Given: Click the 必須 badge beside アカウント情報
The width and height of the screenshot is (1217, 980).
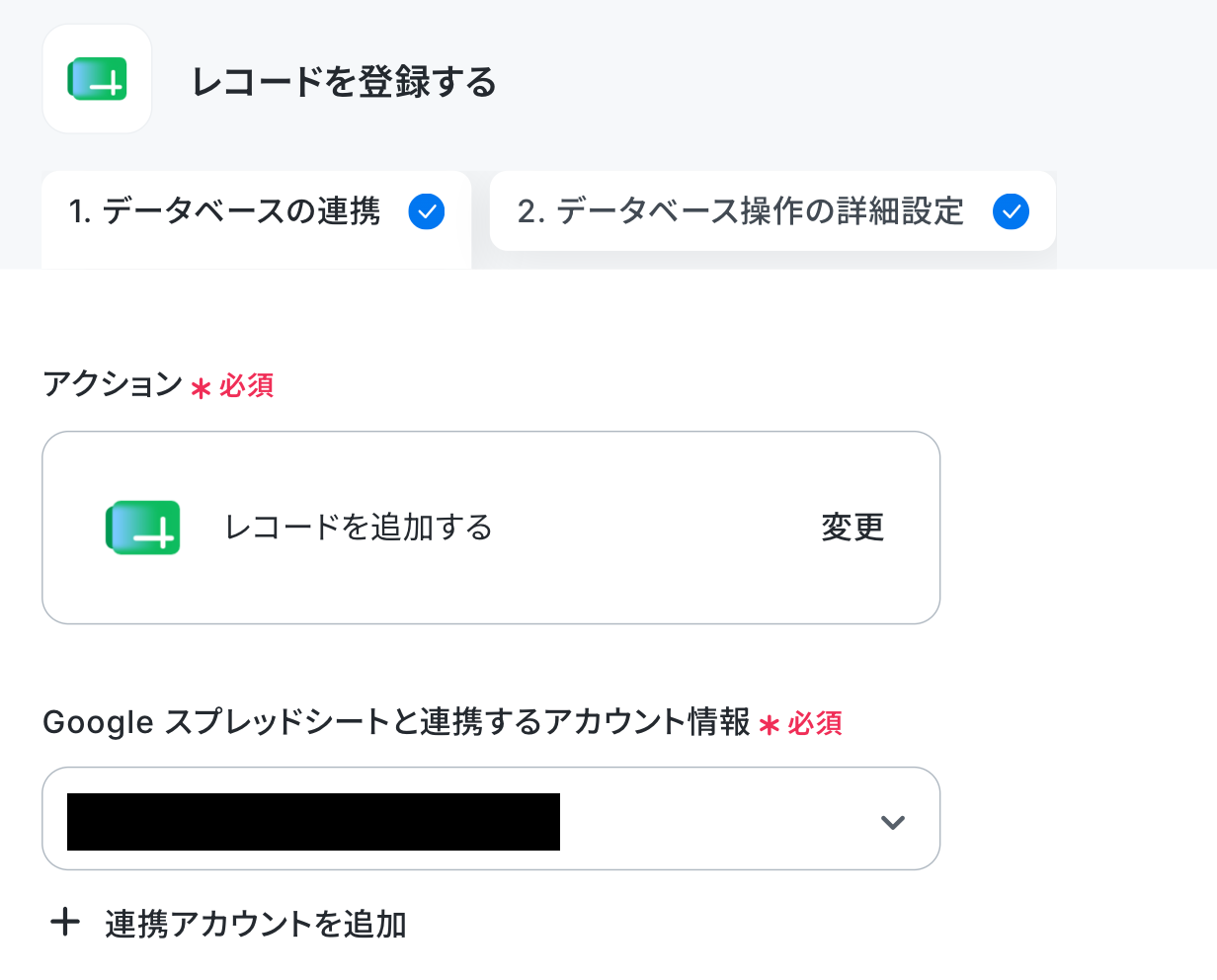Looking at the screenshot, I should click(x=815, y=723).
